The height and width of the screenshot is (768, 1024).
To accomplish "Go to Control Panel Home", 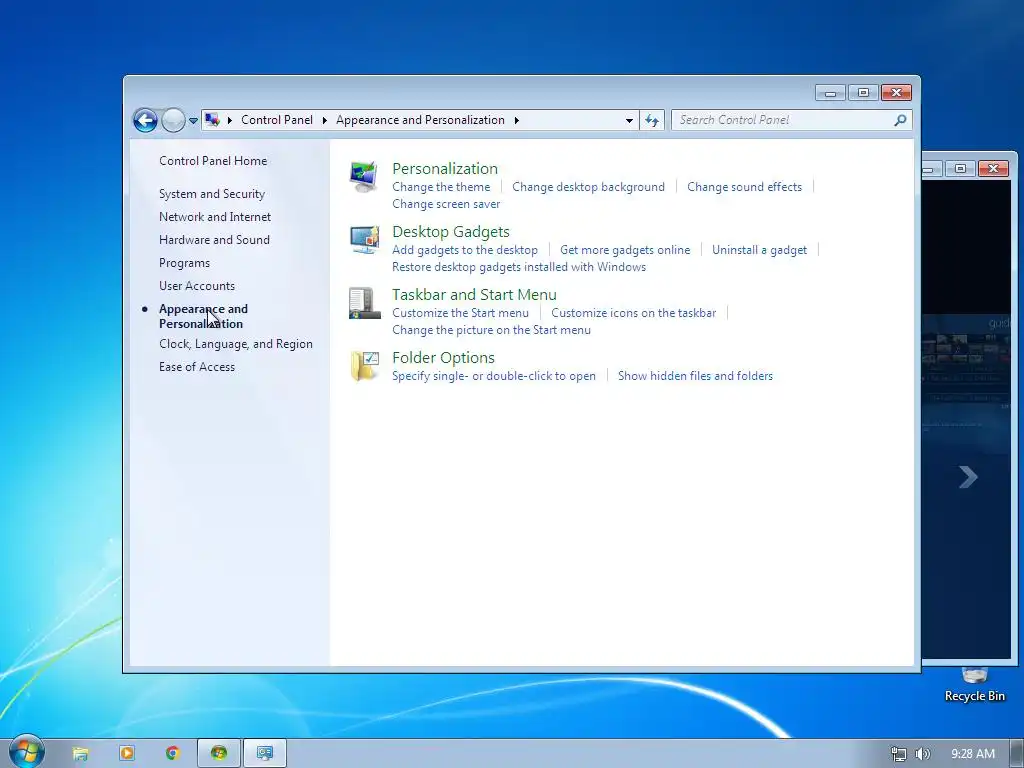I will (213, 161).
